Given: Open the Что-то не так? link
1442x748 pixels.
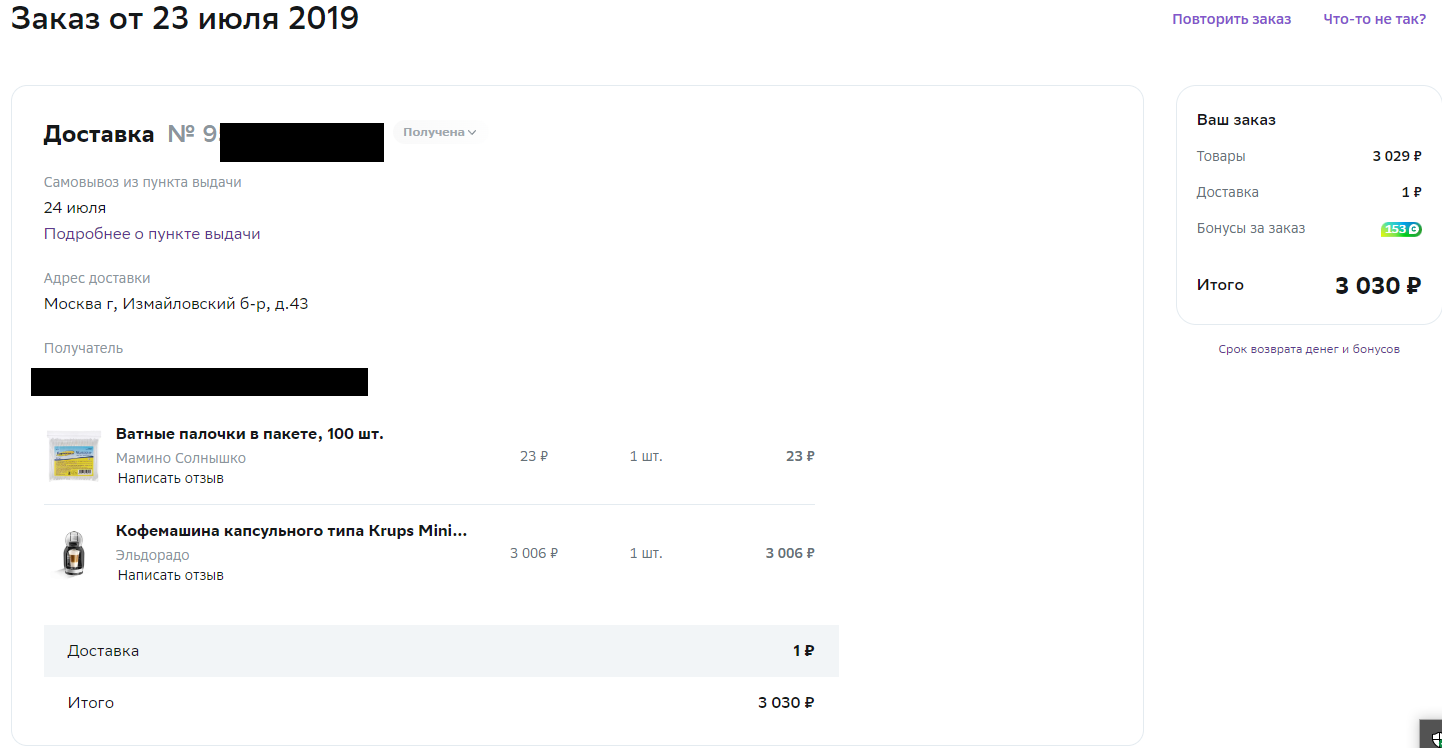Looking at the screenshot, I should 1375,19.
